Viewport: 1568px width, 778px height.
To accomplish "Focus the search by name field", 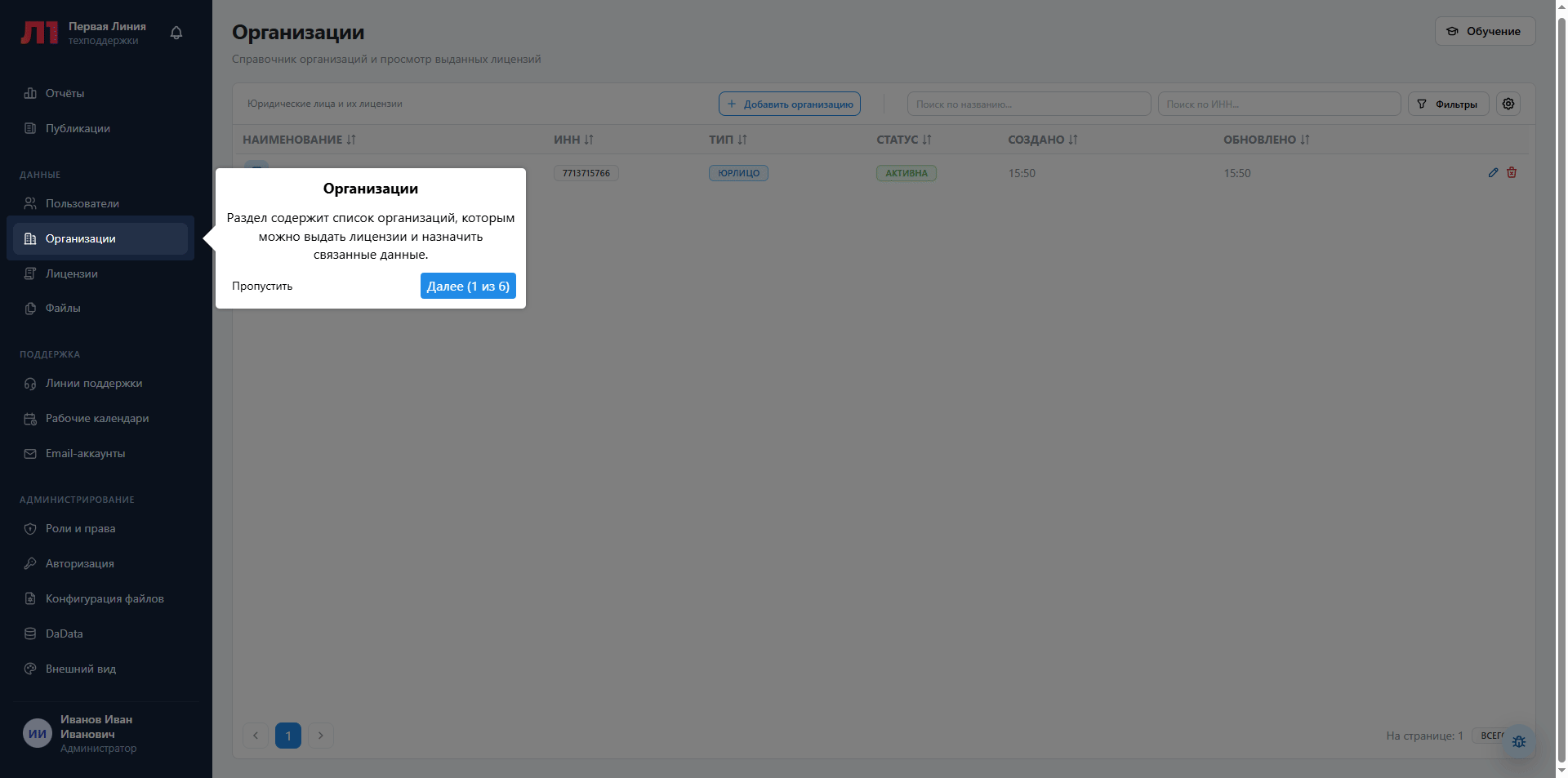I will [1028, 104].
